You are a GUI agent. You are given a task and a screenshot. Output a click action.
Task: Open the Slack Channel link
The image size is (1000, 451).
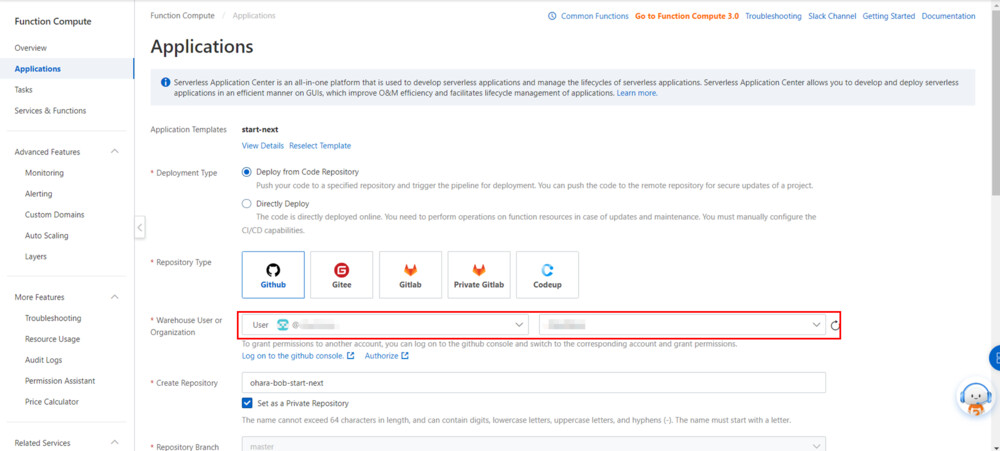coord(832,16)
